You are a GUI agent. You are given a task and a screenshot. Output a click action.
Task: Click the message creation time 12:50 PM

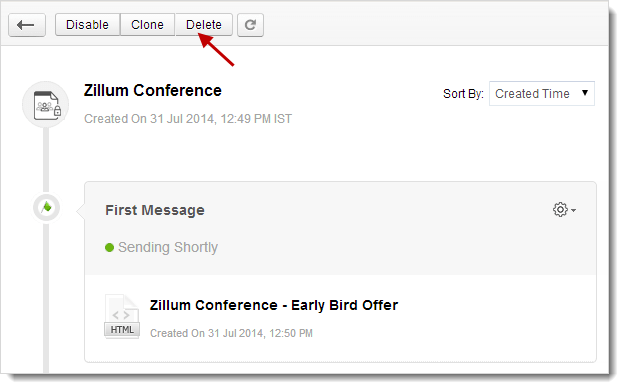pos(291,333)
